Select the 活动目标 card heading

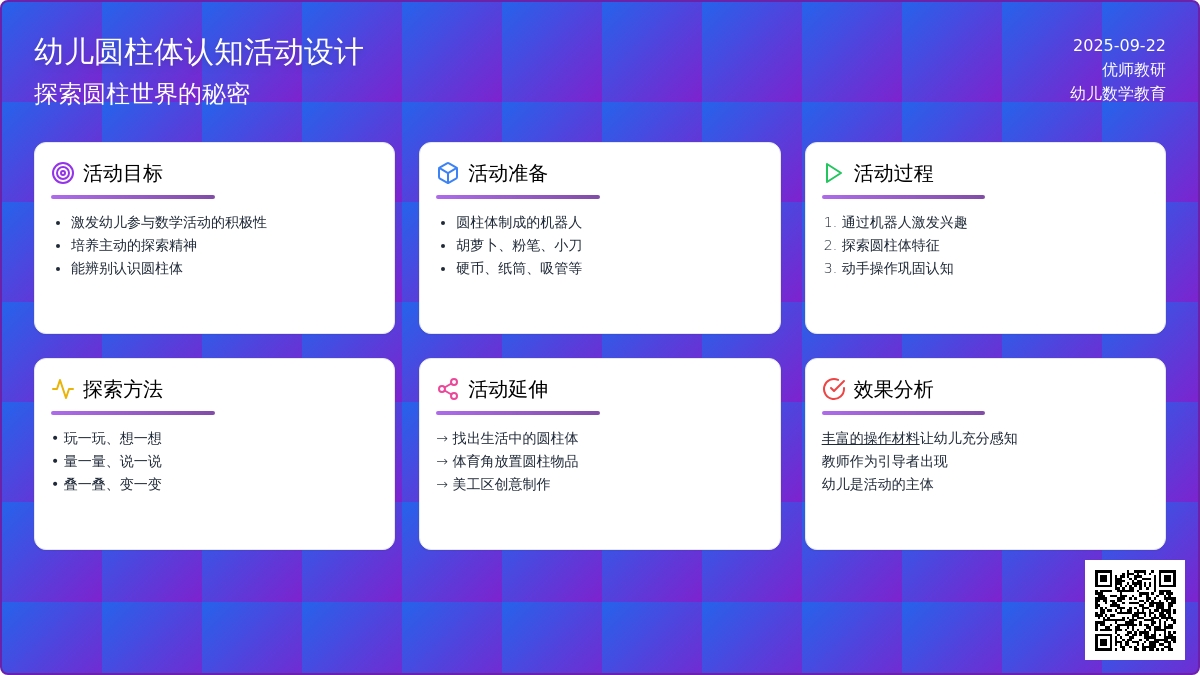(122, 173)
